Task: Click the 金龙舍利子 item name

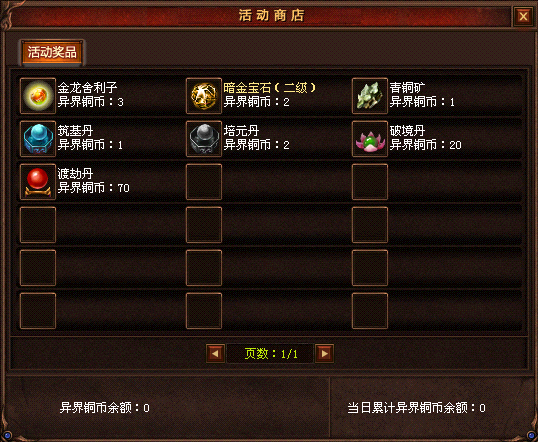Action: (87, 88)
